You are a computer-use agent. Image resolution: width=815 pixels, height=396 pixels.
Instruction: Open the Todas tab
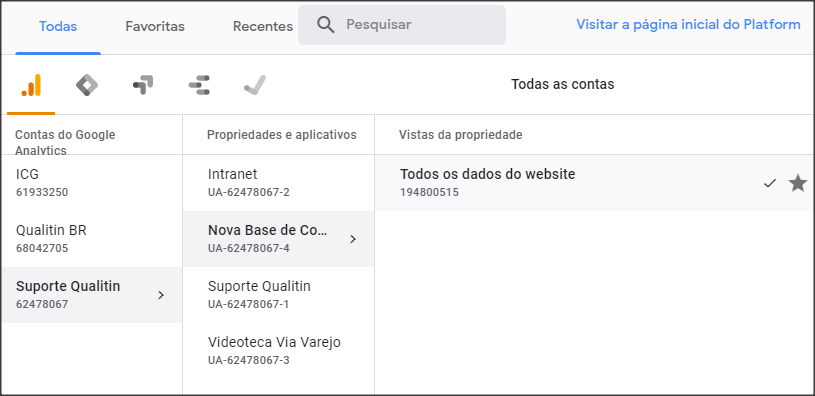[58, 27]
